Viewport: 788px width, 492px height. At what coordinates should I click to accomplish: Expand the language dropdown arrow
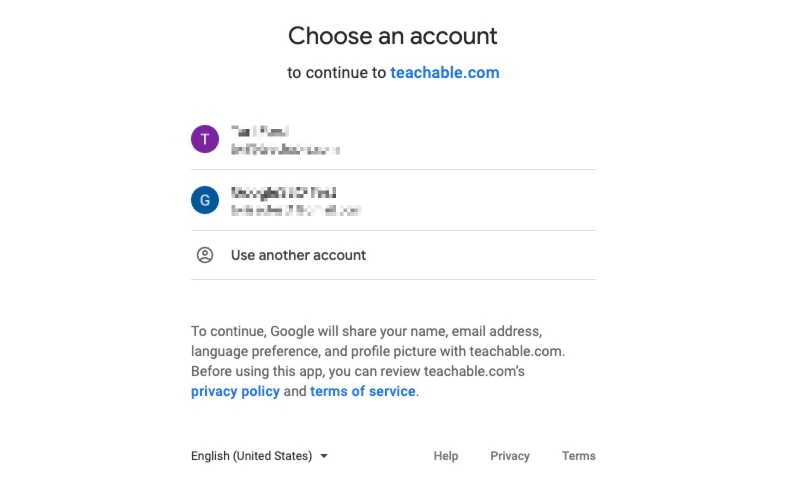click(x=324, y=456)
